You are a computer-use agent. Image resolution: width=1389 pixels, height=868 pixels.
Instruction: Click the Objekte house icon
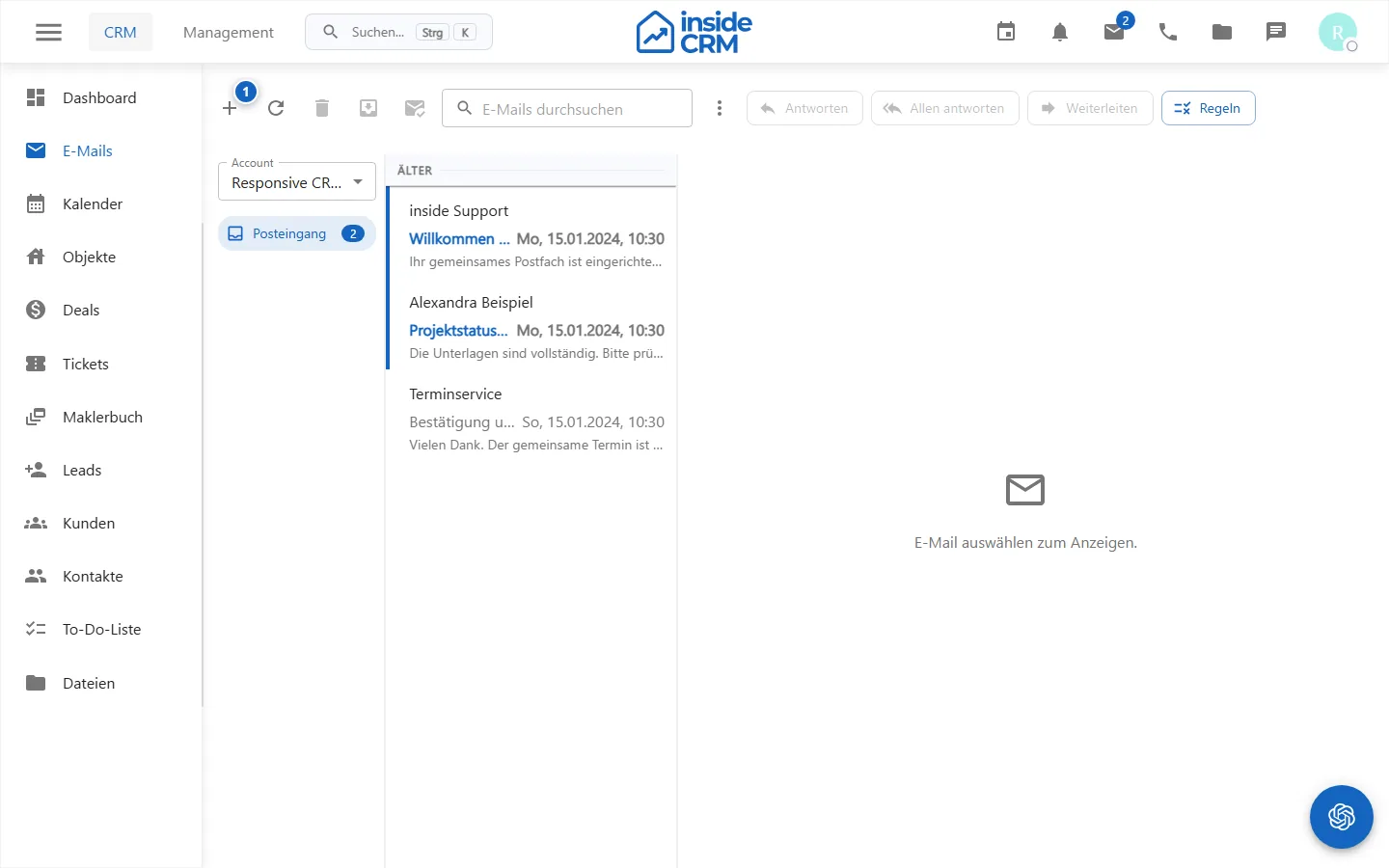[x=36, y=257]
